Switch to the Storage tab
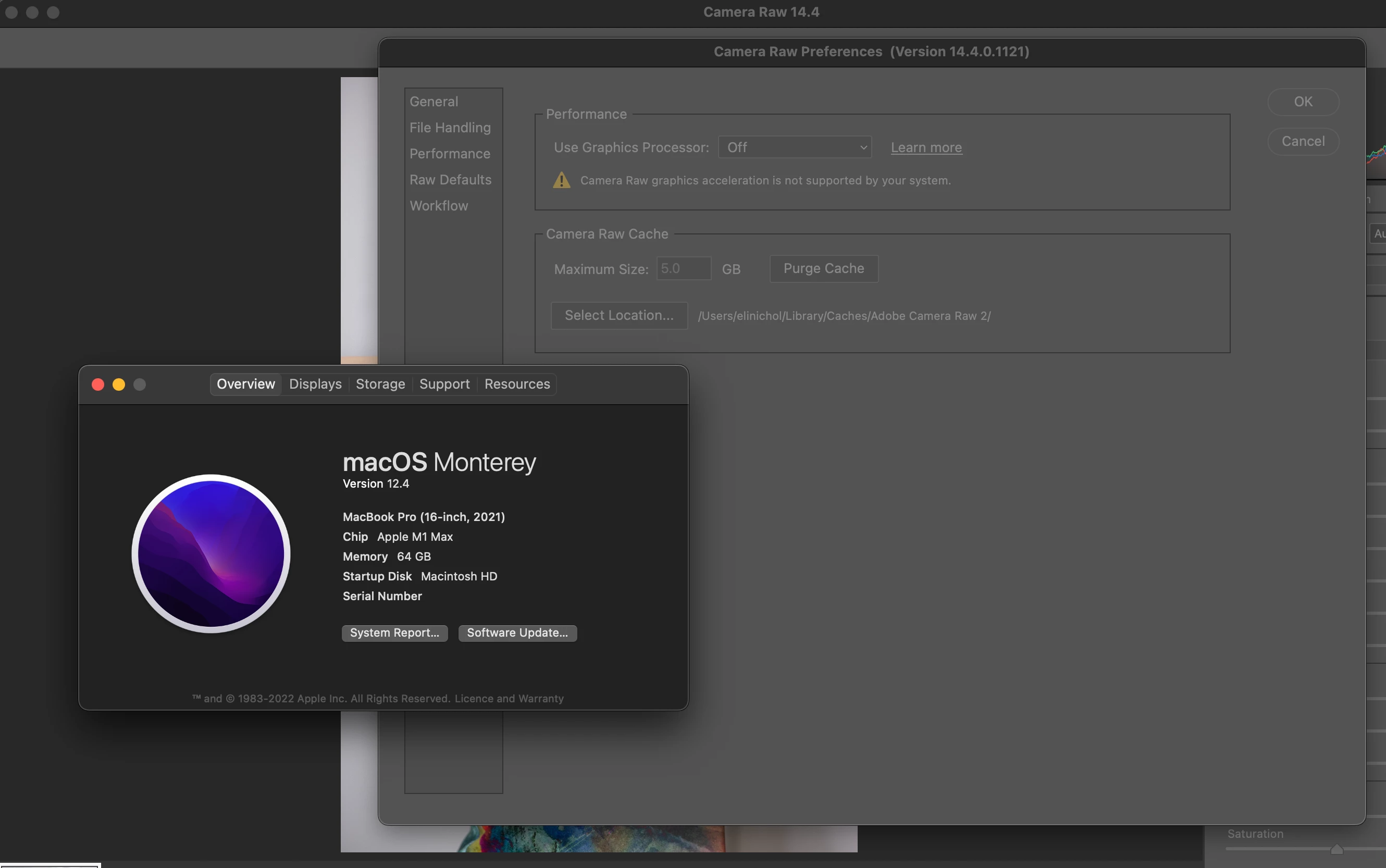 pyautogui.click(x=380, y=384)
